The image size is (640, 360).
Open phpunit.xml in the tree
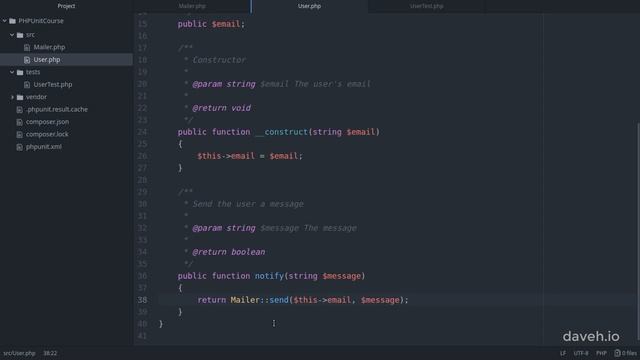click(x=44, y=147)
